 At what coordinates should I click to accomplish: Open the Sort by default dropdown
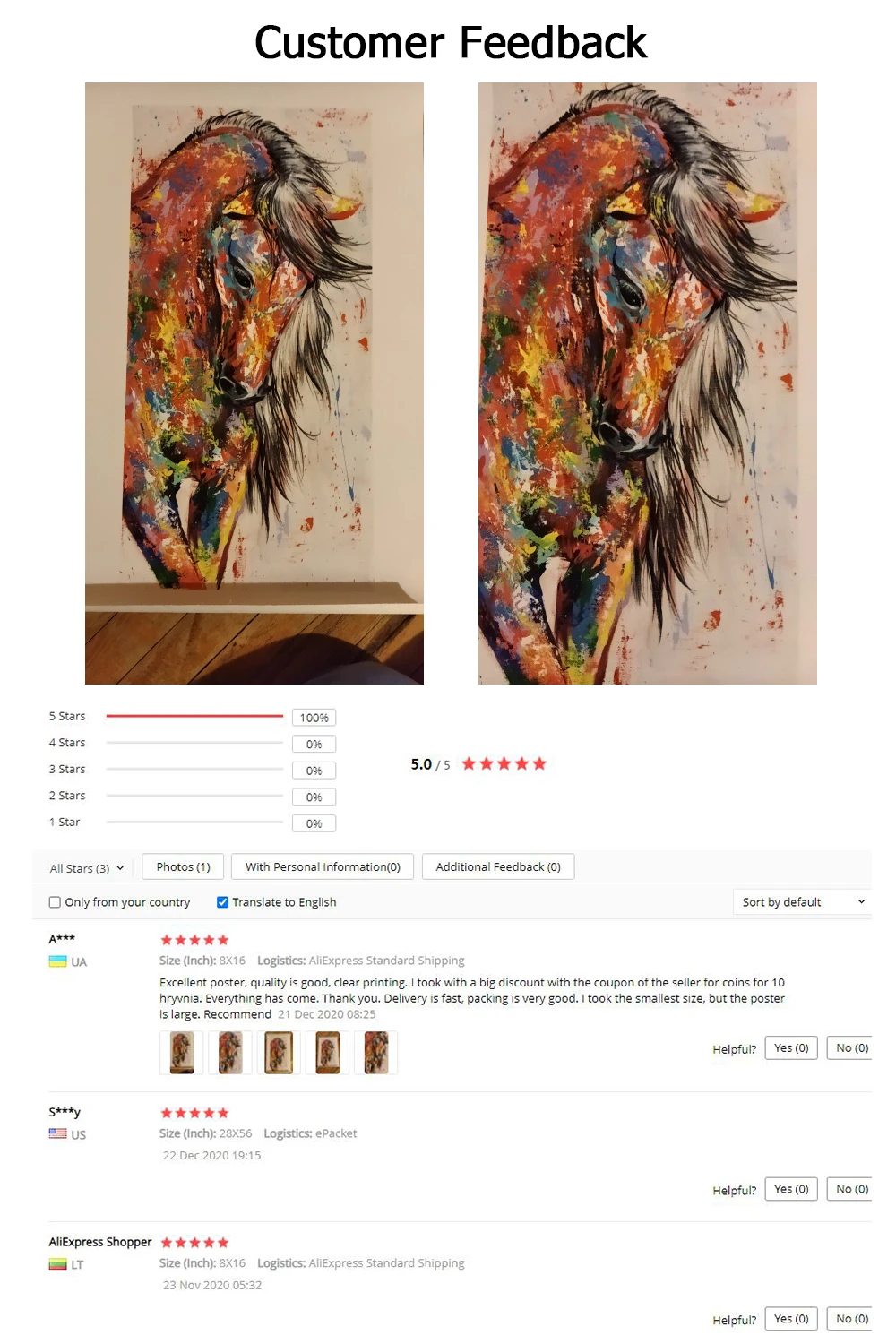(x=803, y=902)
